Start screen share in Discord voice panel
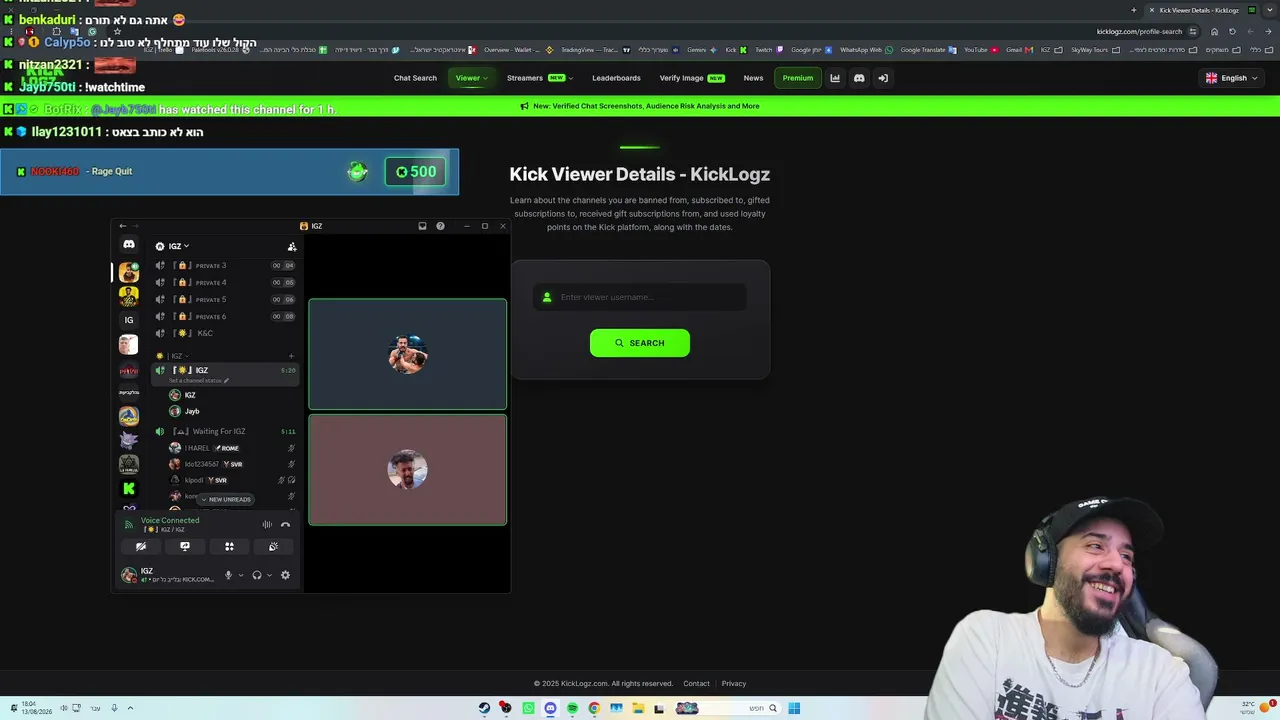This screenshot has height=720, width=1280. pyautogui.click(x=185, y=547)
